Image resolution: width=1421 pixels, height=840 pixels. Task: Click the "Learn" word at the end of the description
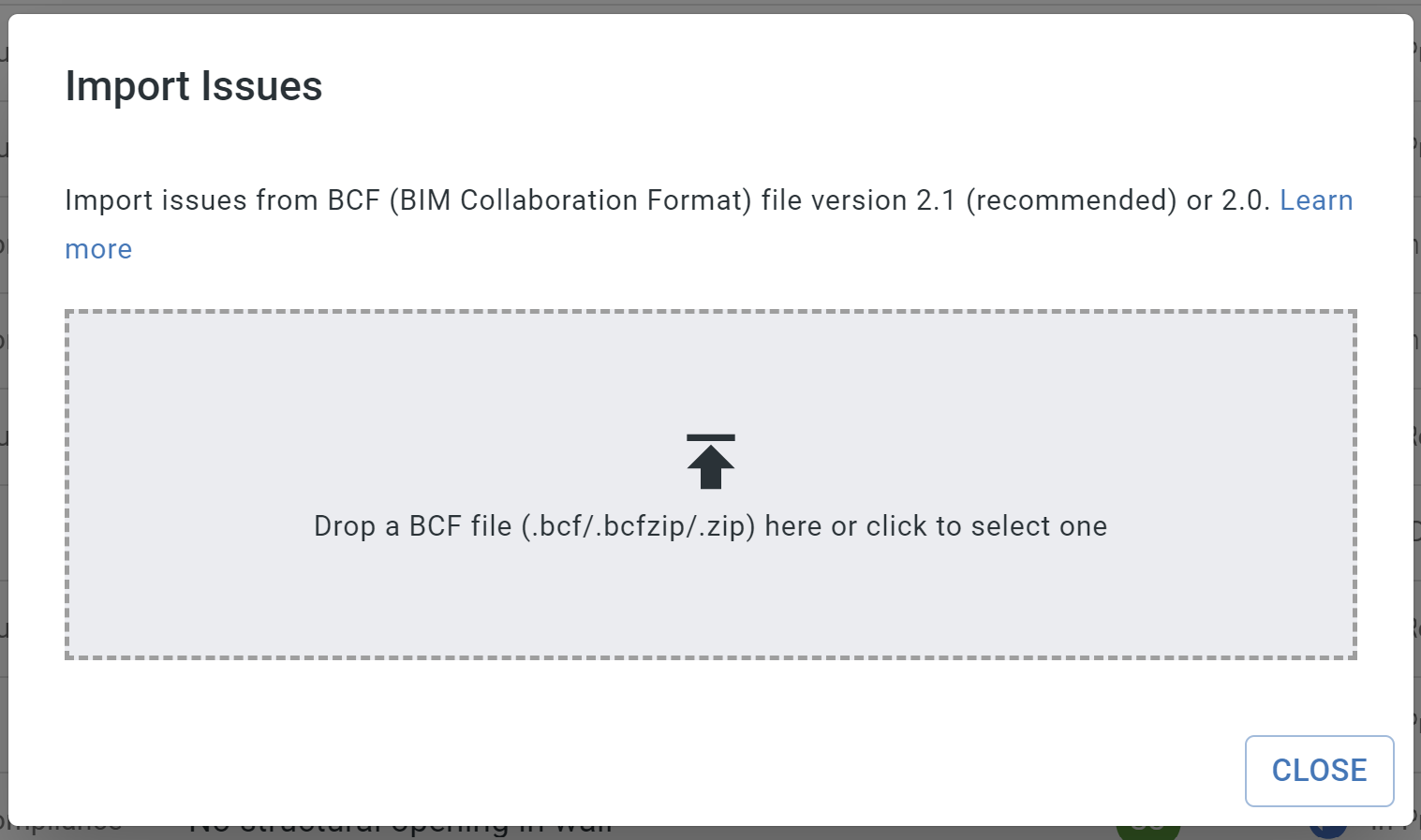coord(1316,200)
